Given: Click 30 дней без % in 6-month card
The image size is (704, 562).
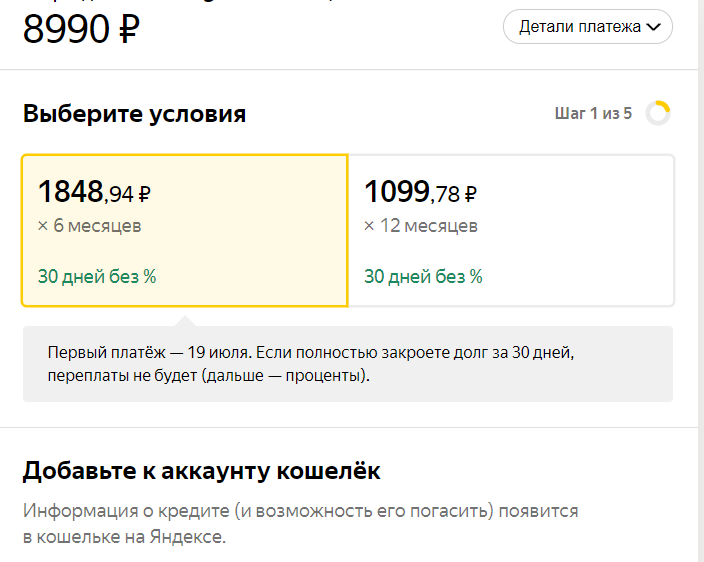Looking at the screenshot, I should click(x=97, y=277).
